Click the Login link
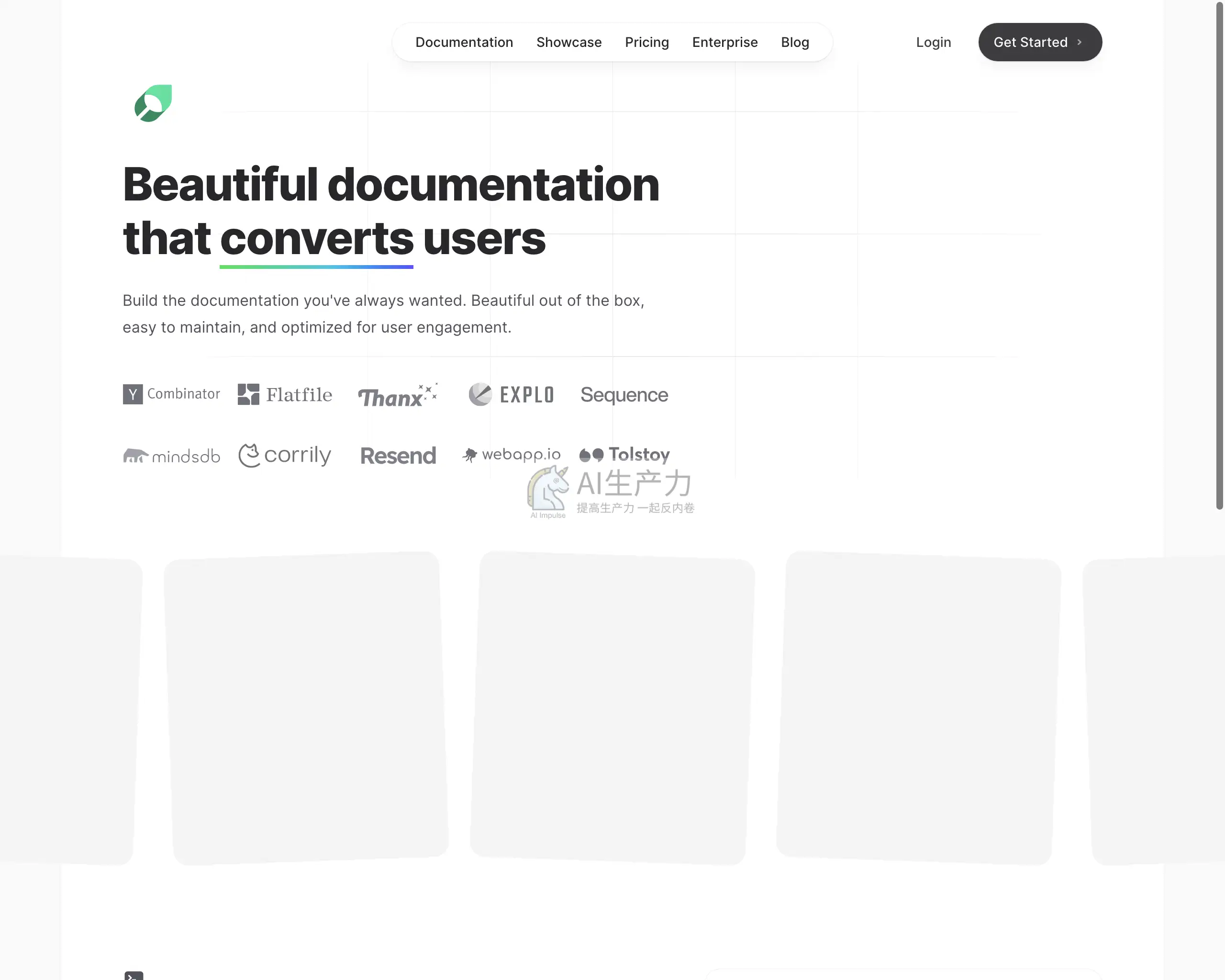This screenshot has height=980, width=1225. point(933,43)
